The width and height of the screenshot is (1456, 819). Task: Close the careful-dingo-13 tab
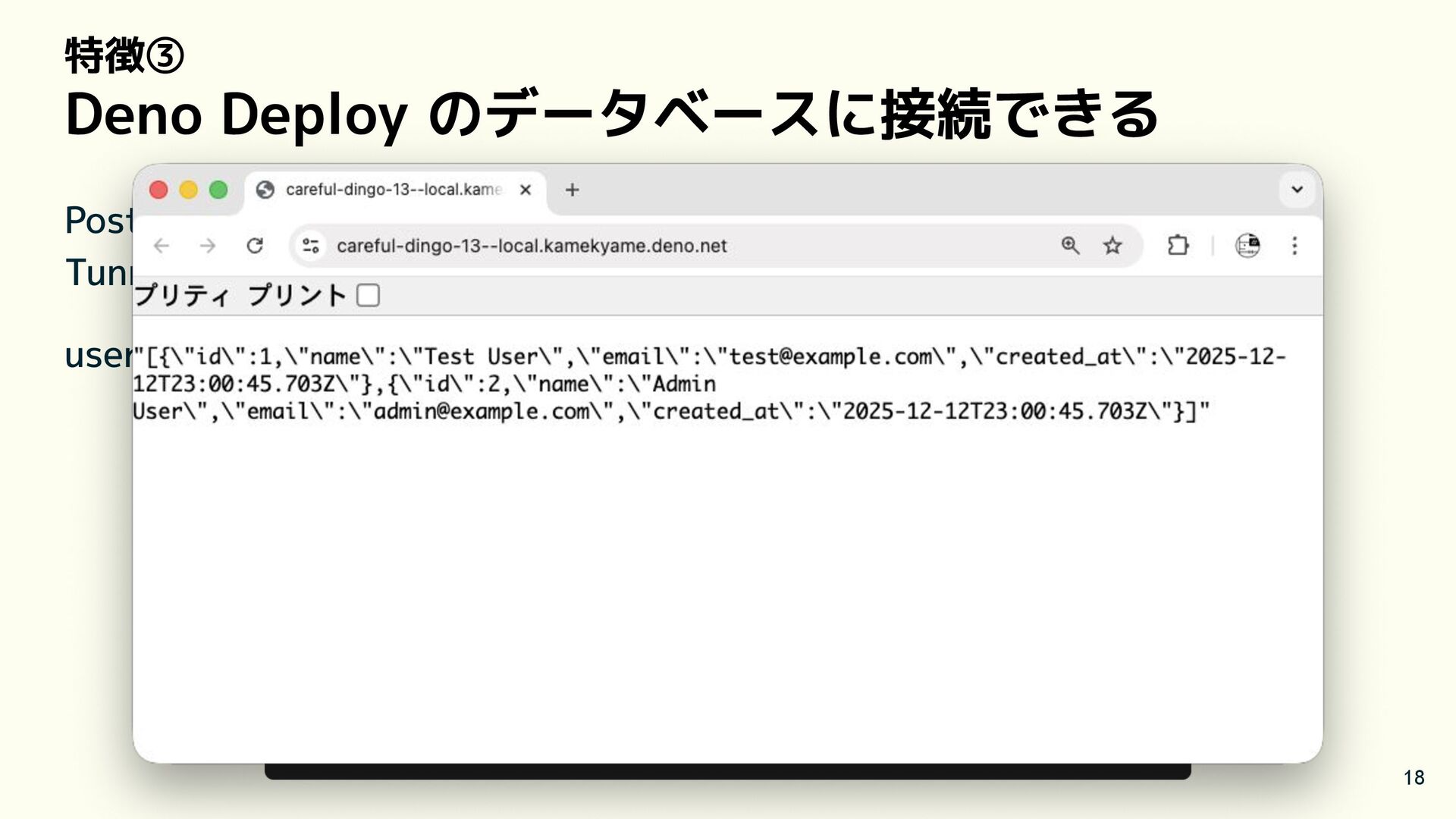tap(525, 190)
